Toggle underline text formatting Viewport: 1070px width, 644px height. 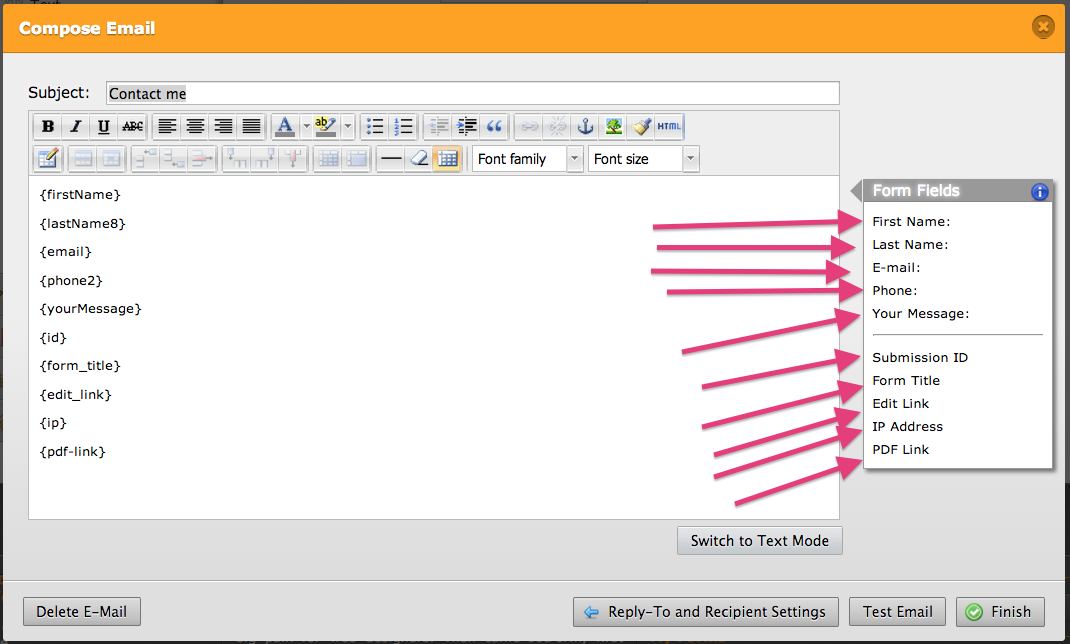pos(103,127)
